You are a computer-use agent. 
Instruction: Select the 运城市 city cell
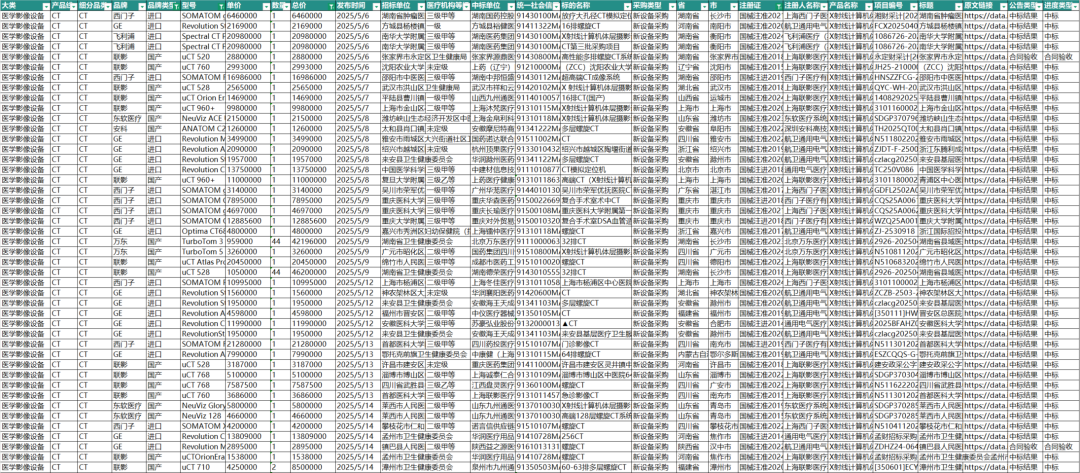click(723, 98)
